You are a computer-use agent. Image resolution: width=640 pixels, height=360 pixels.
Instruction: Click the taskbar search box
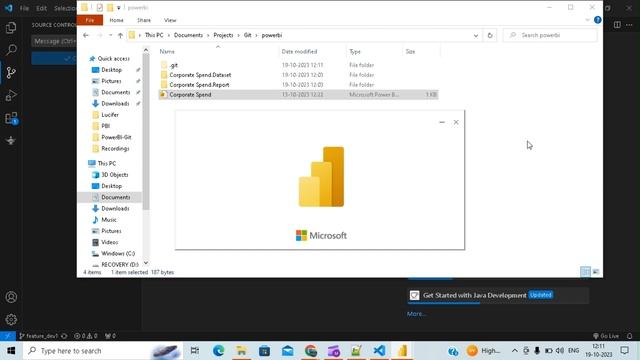(102, 351)
